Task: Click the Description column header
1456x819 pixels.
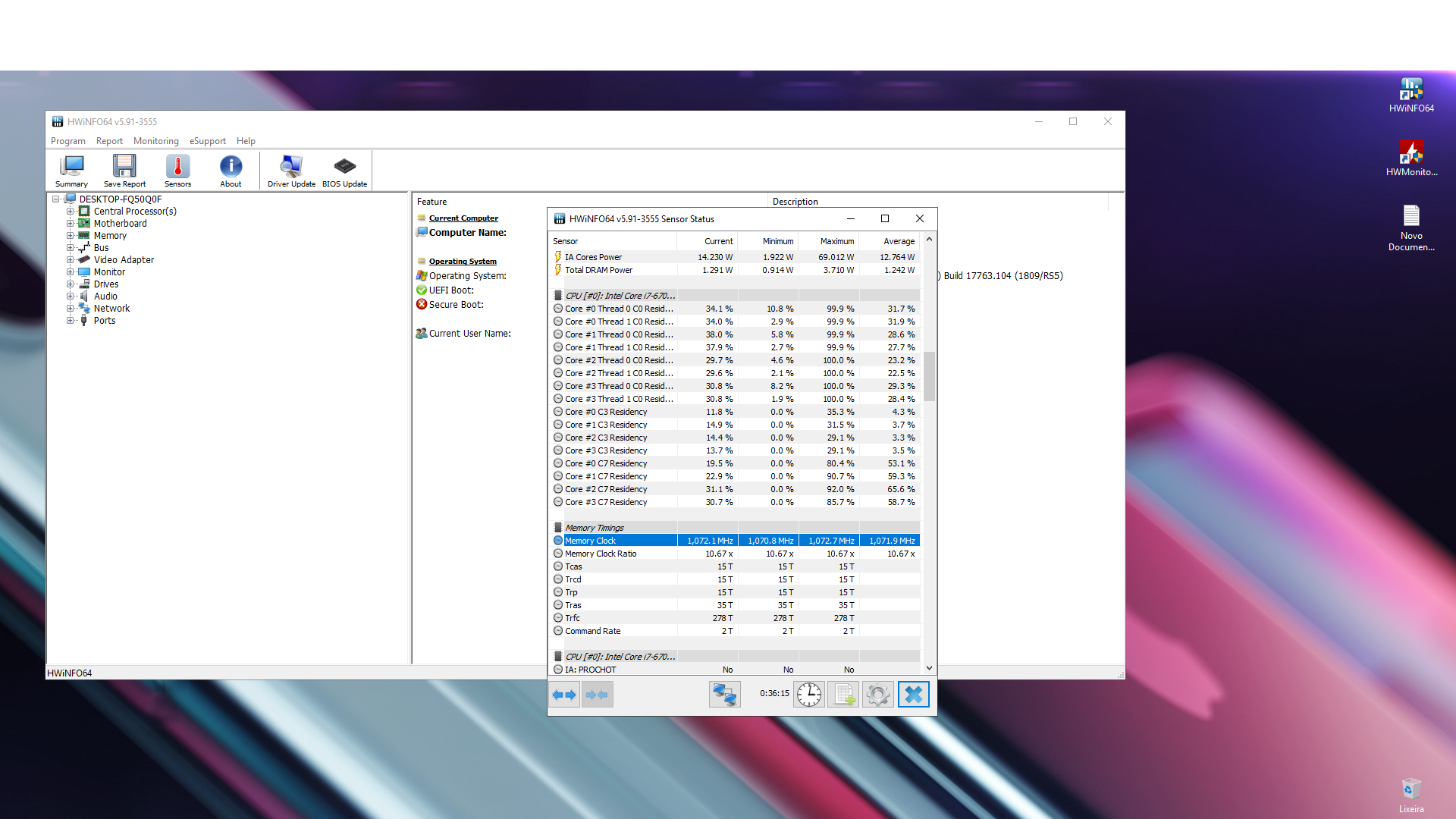Action: click(939, 202)
